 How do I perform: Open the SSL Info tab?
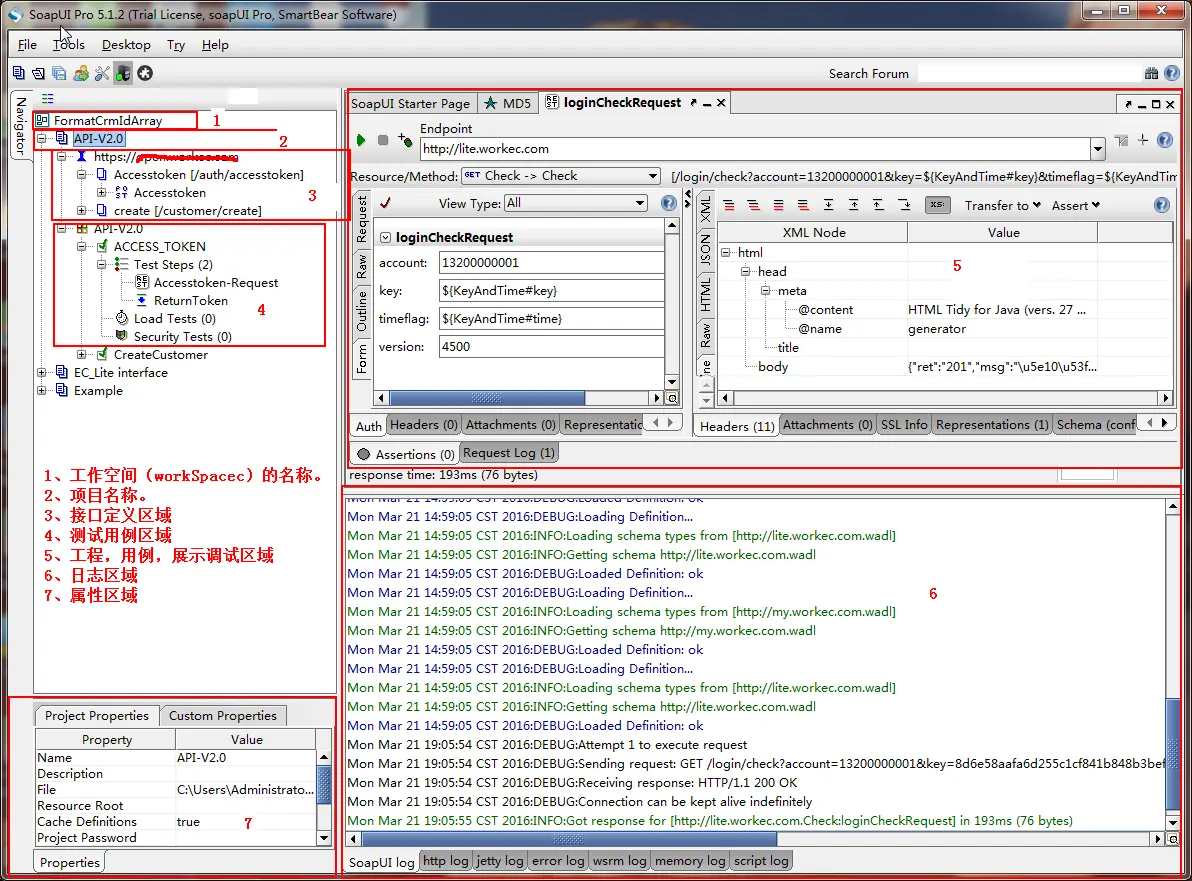tap(904, 425)
